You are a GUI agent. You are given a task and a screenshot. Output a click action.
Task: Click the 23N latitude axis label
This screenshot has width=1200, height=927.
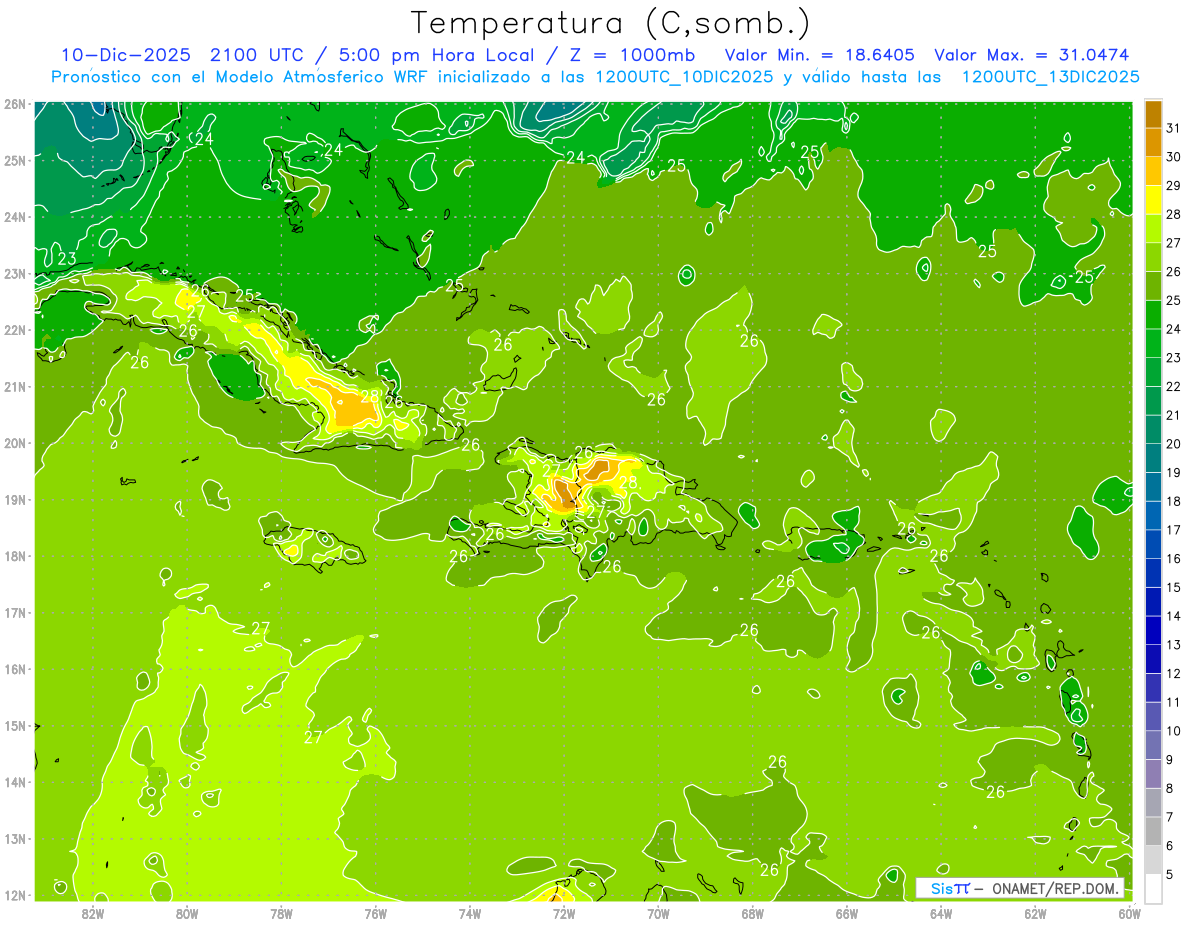pos(14,273)
